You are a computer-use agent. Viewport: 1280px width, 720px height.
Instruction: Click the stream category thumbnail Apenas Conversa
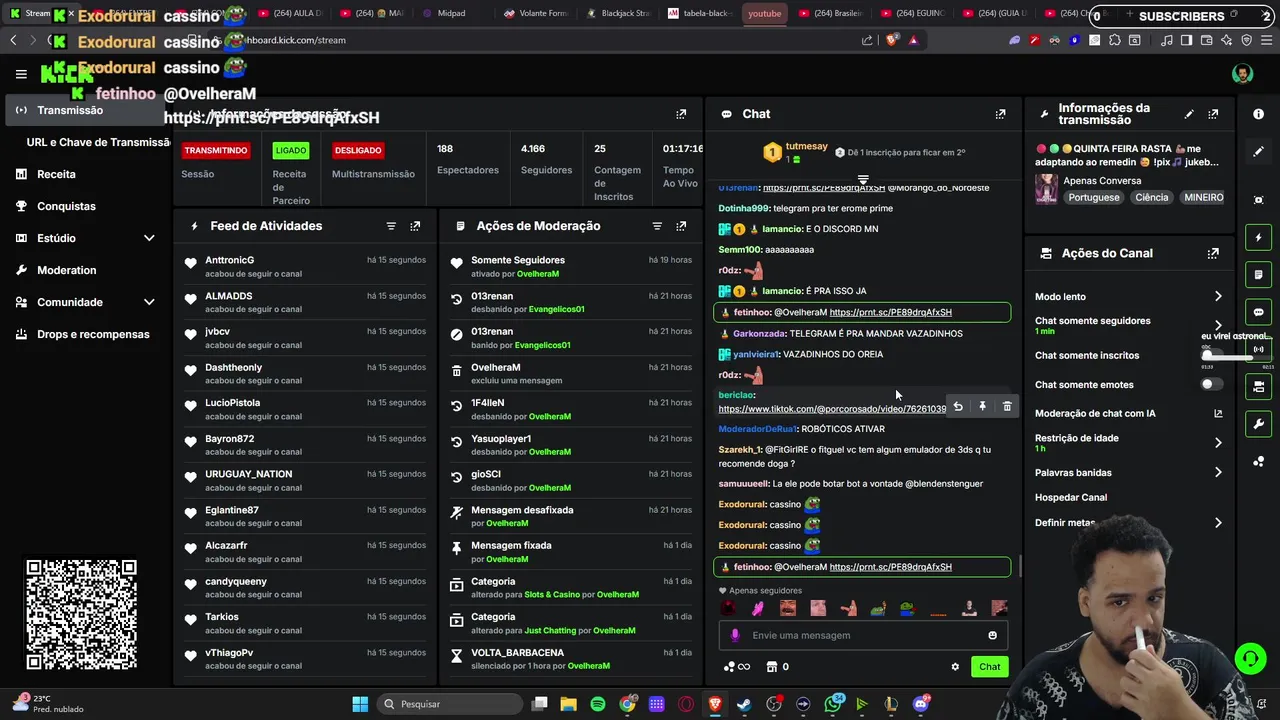point(1046,189)
